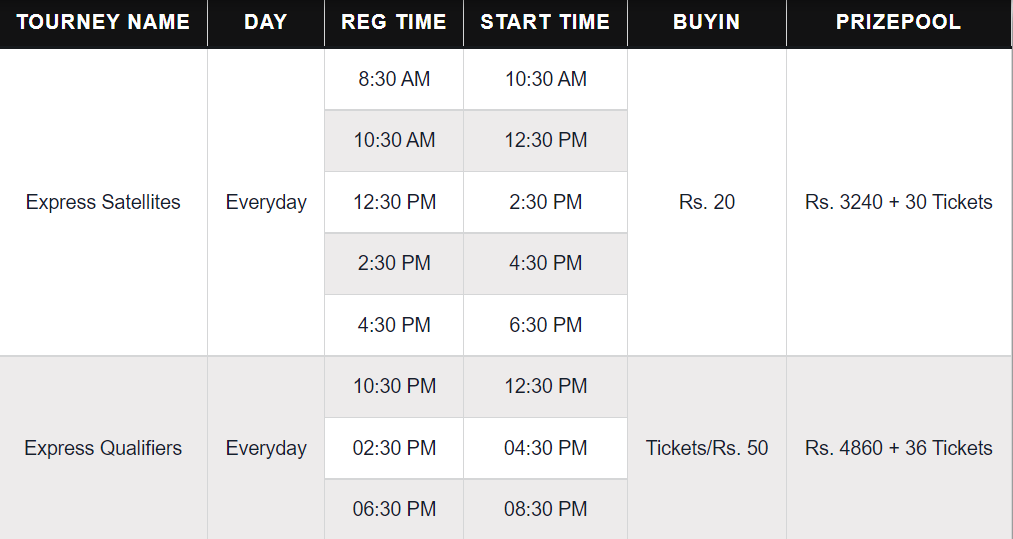Click the 10:30 PM registration time cell
Screen dimensions: 1013x539
(393, 386)
